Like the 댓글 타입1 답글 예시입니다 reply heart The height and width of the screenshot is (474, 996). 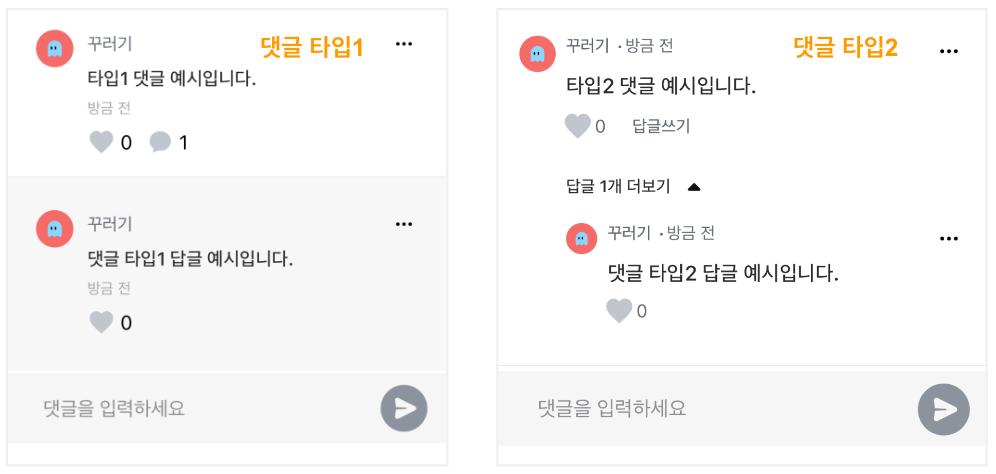pos(101,322)
